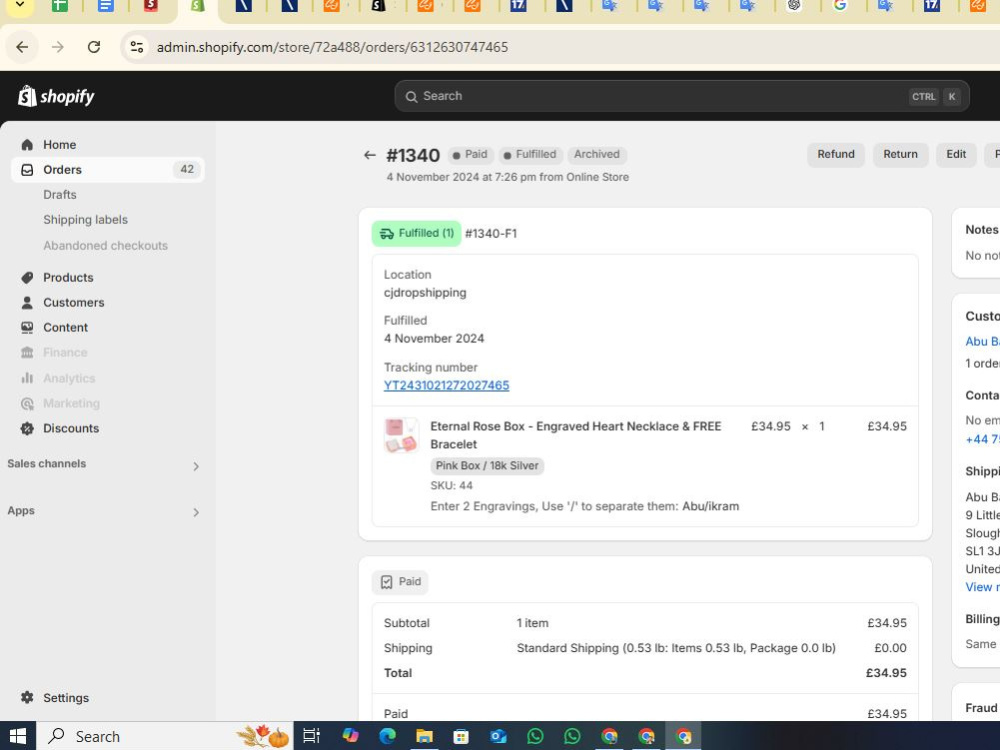
Task: Open the Eternal Rose Box product thumbnail
Action: pyautogui.click(x=401, y=436)
